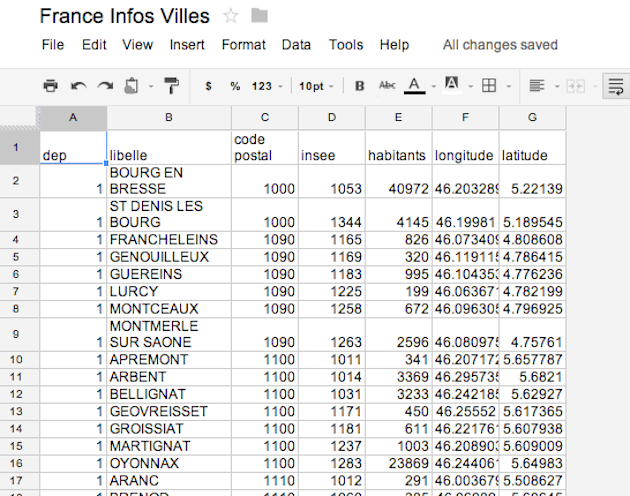Click the France Infos Villes title
Screen dimensions: 630x496
pos(124,16)
